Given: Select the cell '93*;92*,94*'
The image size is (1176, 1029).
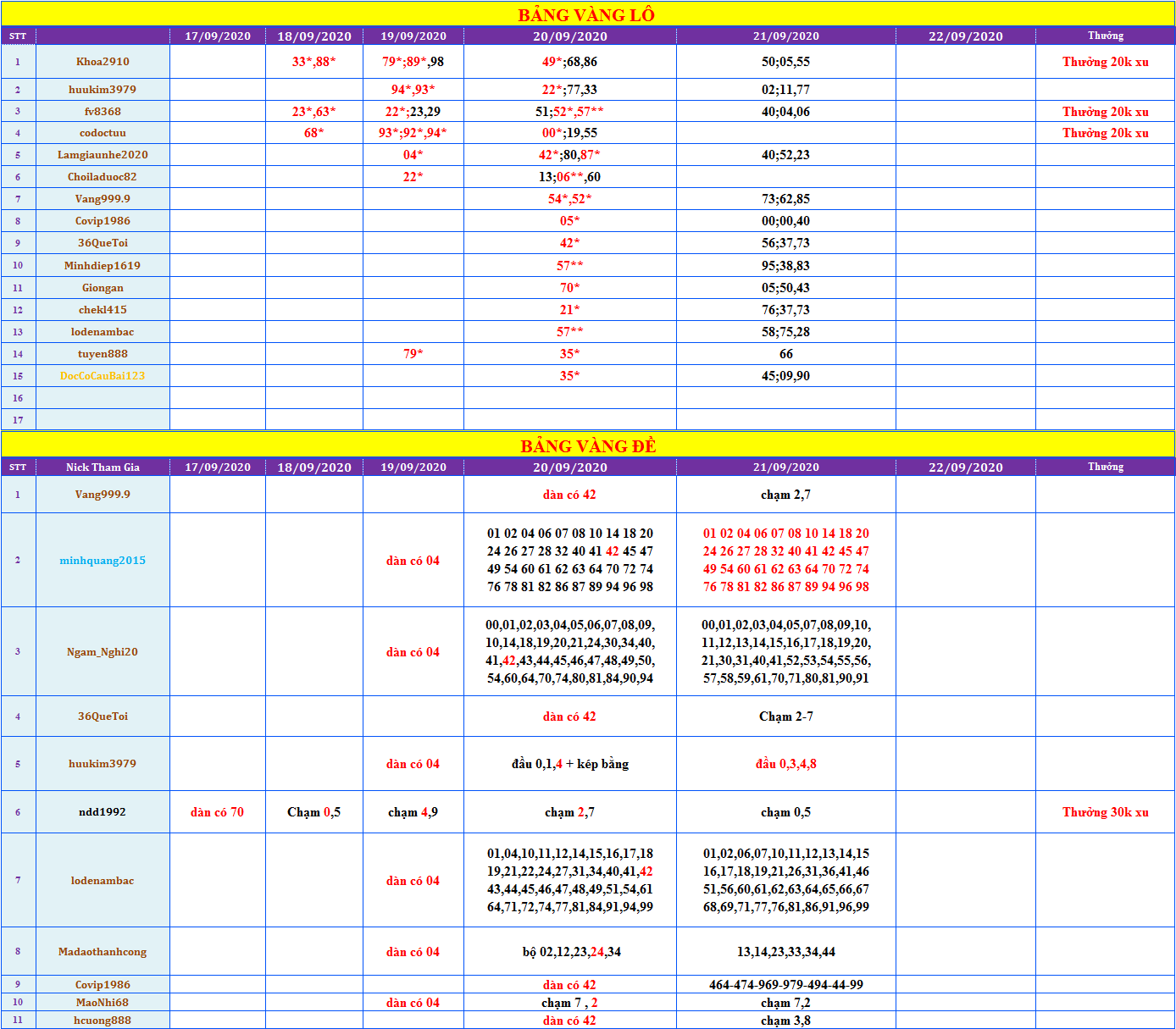Looking at the screenshot, I should (x=413, y=133).
